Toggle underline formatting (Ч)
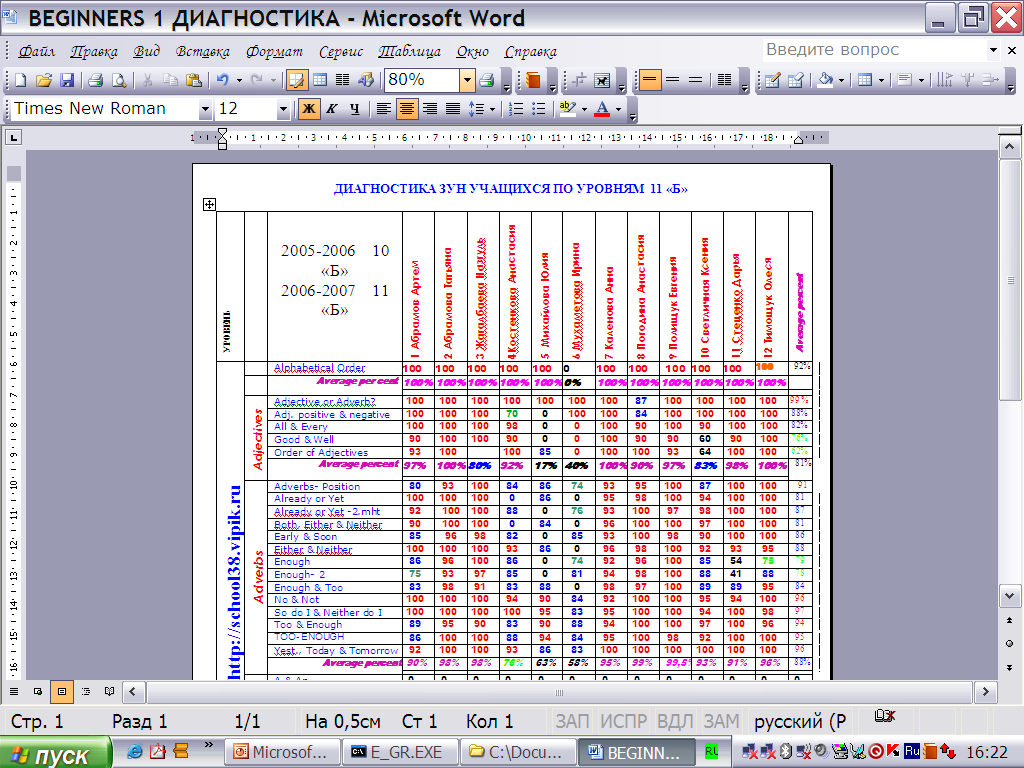 point(355,109)
